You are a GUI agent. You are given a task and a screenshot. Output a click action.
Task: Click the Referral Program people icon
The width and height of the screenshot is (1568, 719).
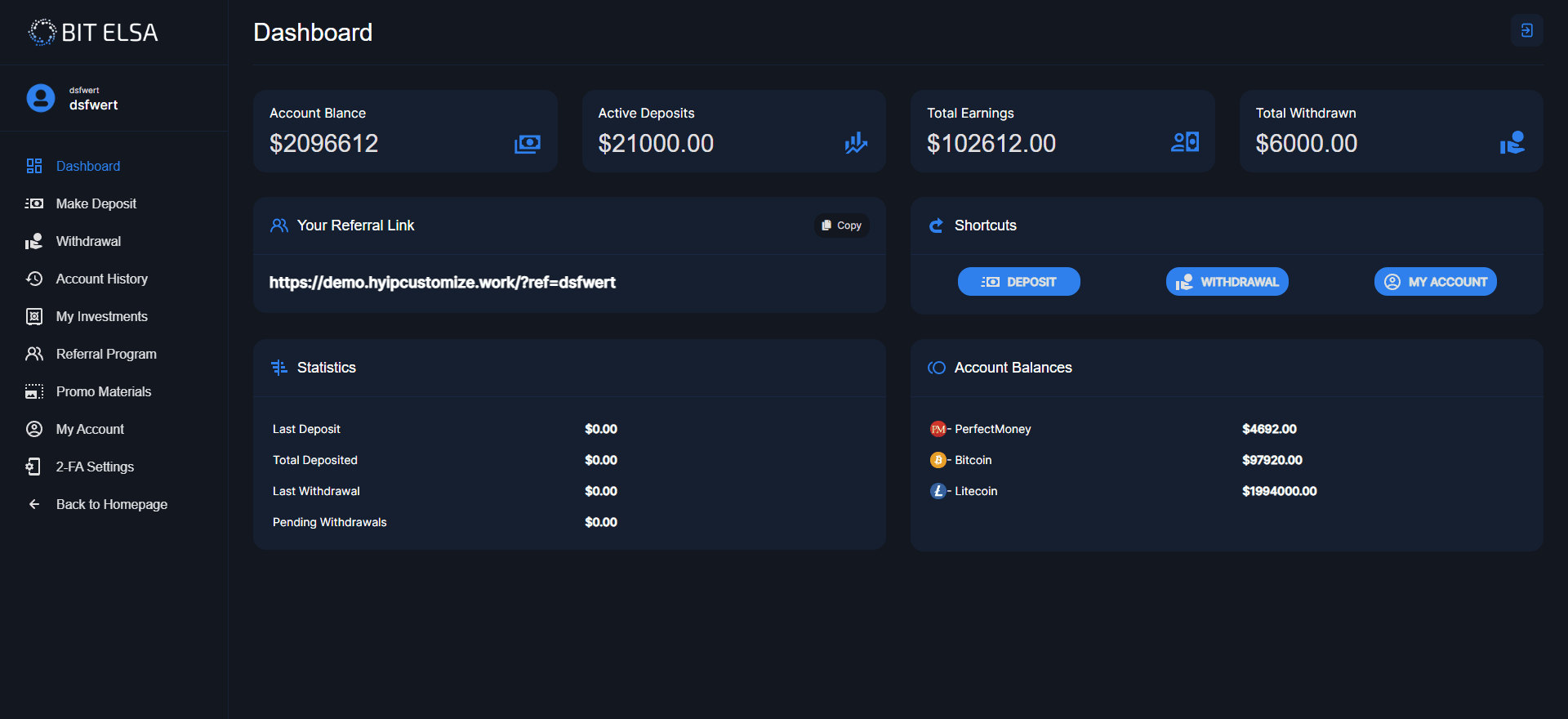34,354
